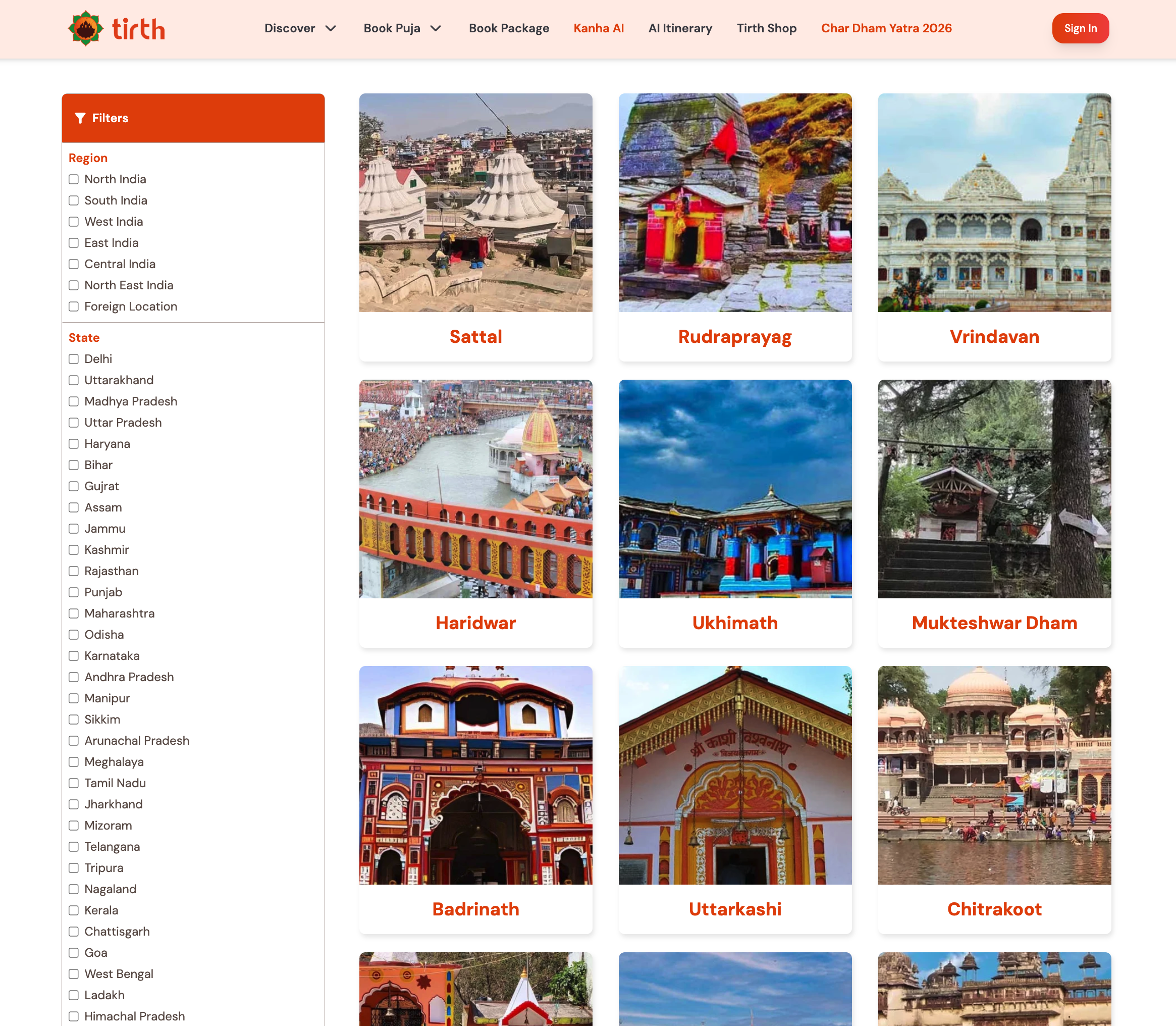The width and height of the screenshot is (1176, 1026).
Task: Tick the Odisha checkbox
Action: point(74,634)
